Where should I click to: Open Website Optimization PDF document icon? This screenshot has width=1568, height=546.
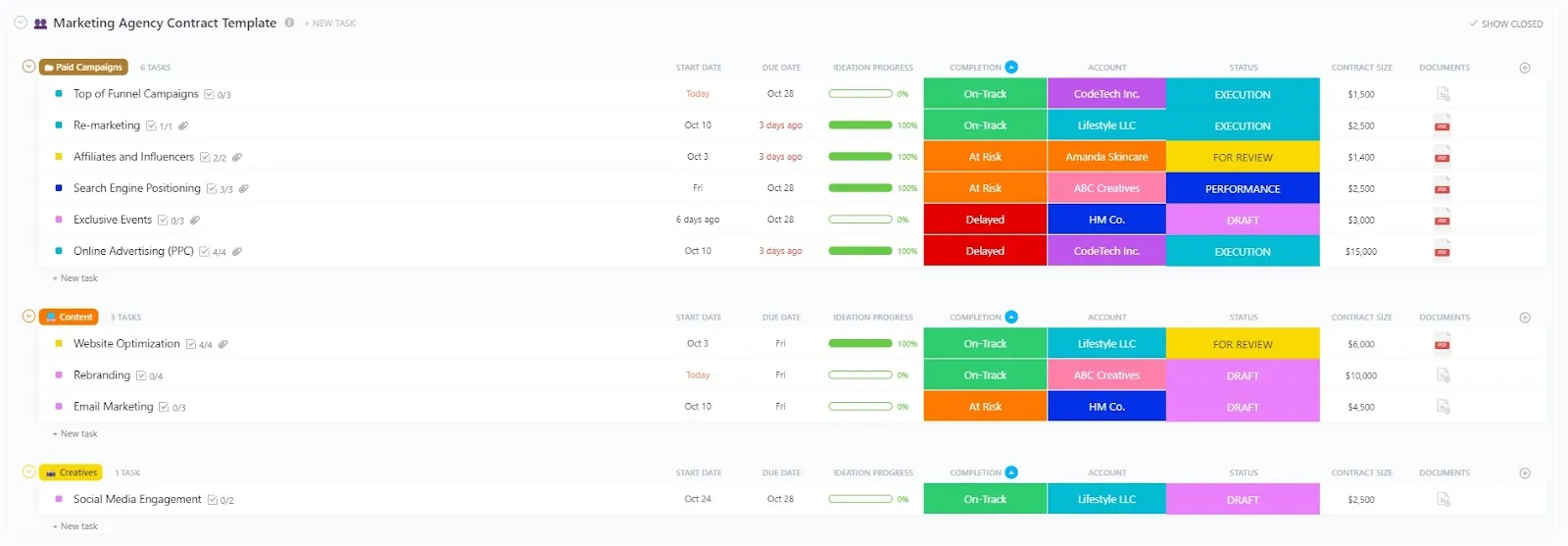pyautogui.click(x=1443, y=344)
